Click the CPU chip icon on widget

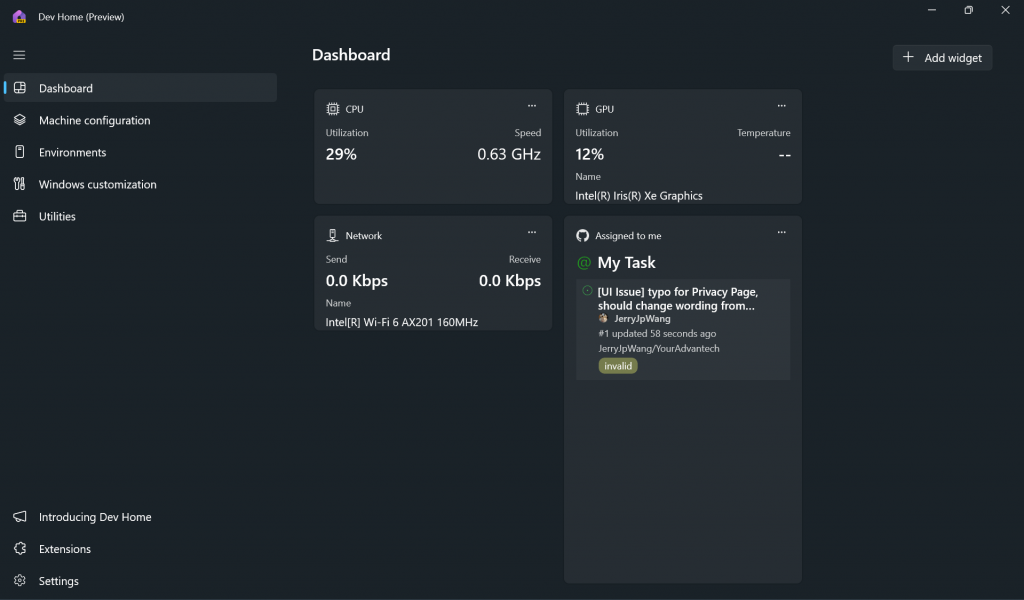(333, 108)
